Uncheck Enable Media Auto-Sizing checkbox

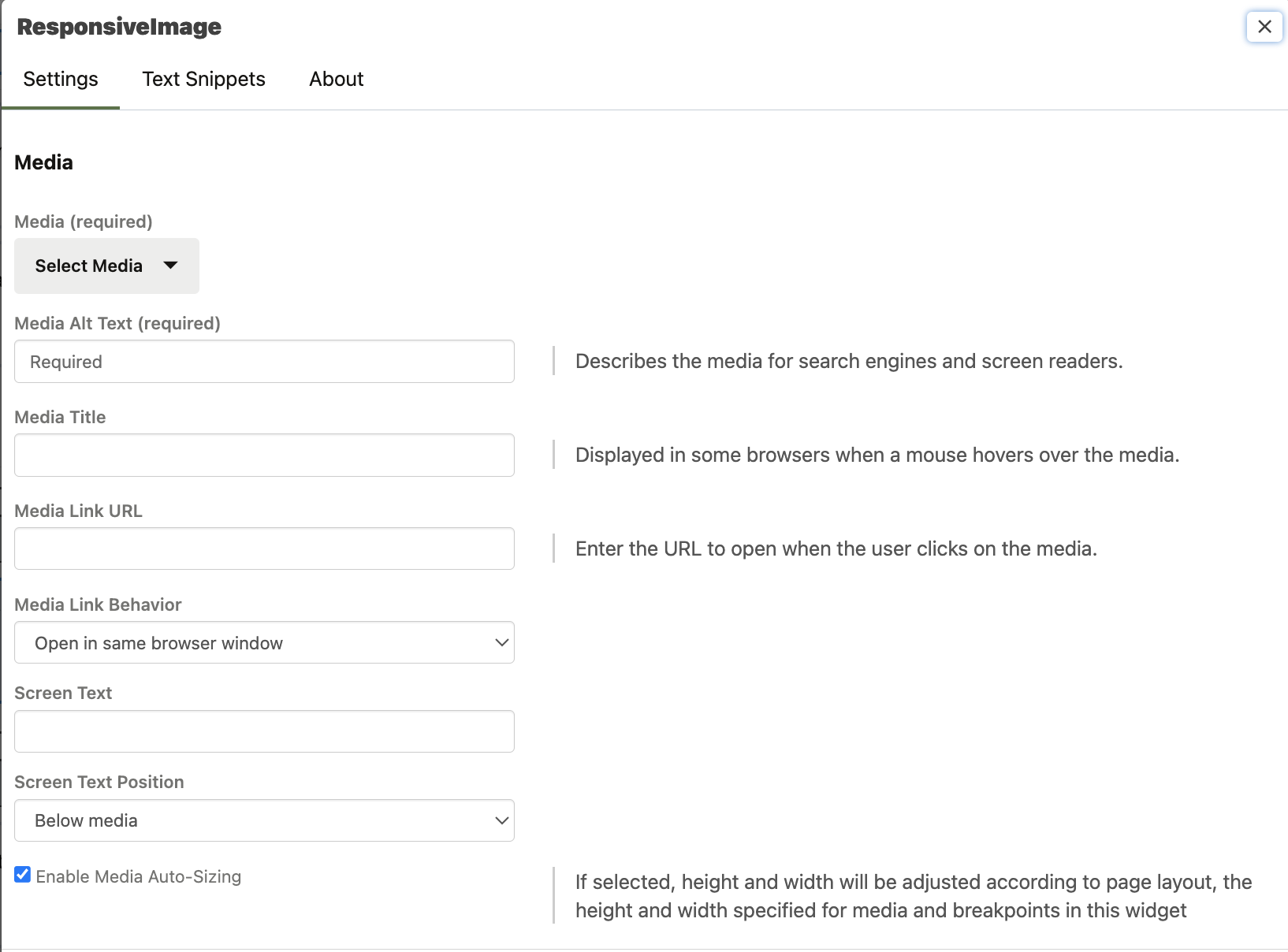[23, 875]
